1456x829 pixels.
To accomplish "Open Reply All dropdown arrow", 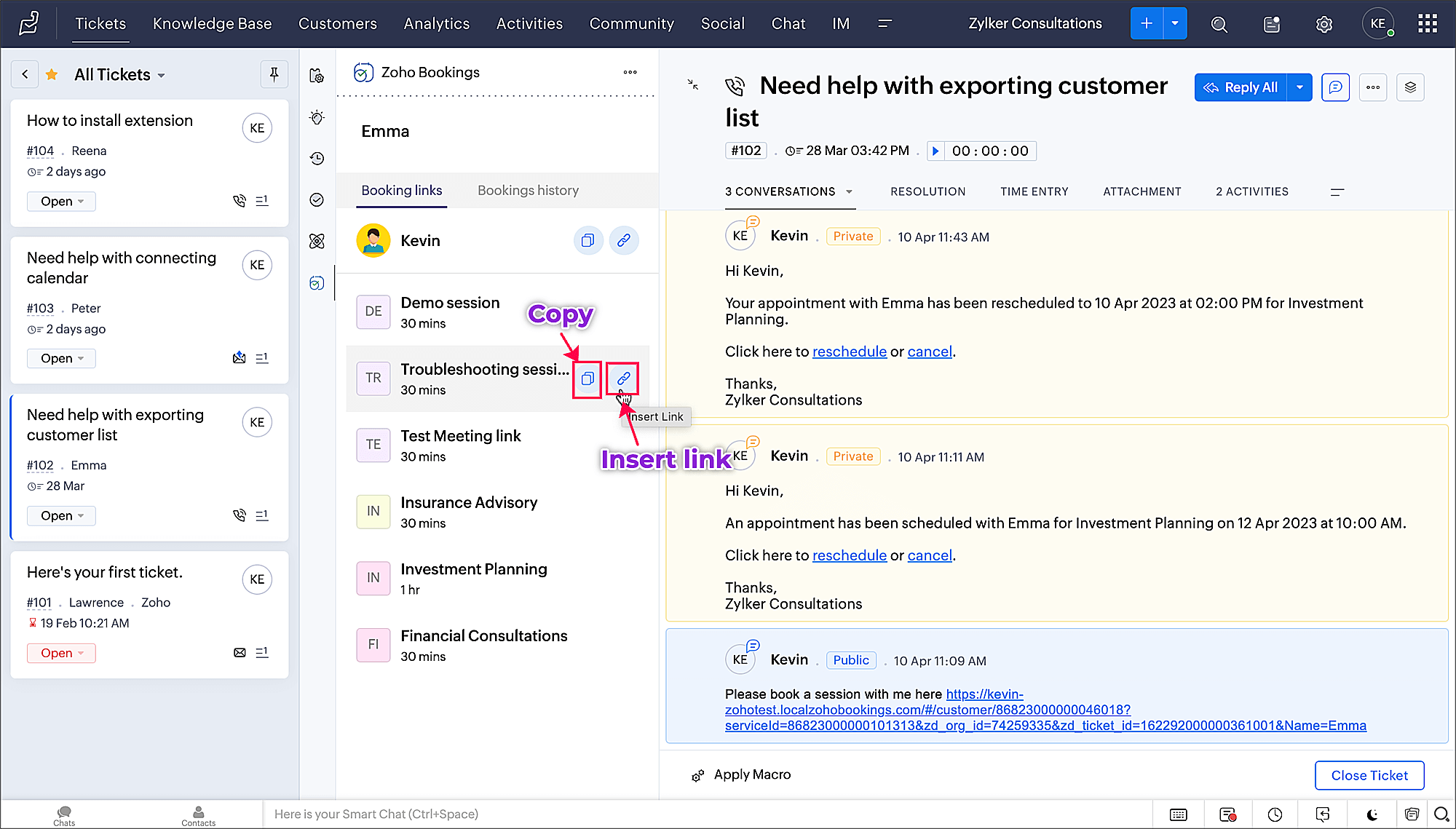I will tap(1299, 87).
